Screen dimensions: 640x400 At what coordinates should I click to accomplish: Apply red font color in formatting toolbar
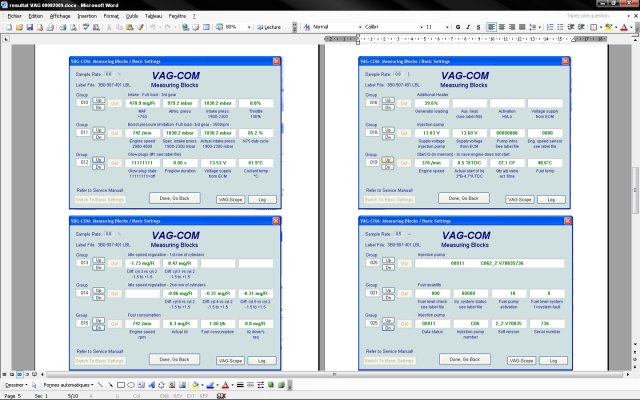[x=624, y=27]
